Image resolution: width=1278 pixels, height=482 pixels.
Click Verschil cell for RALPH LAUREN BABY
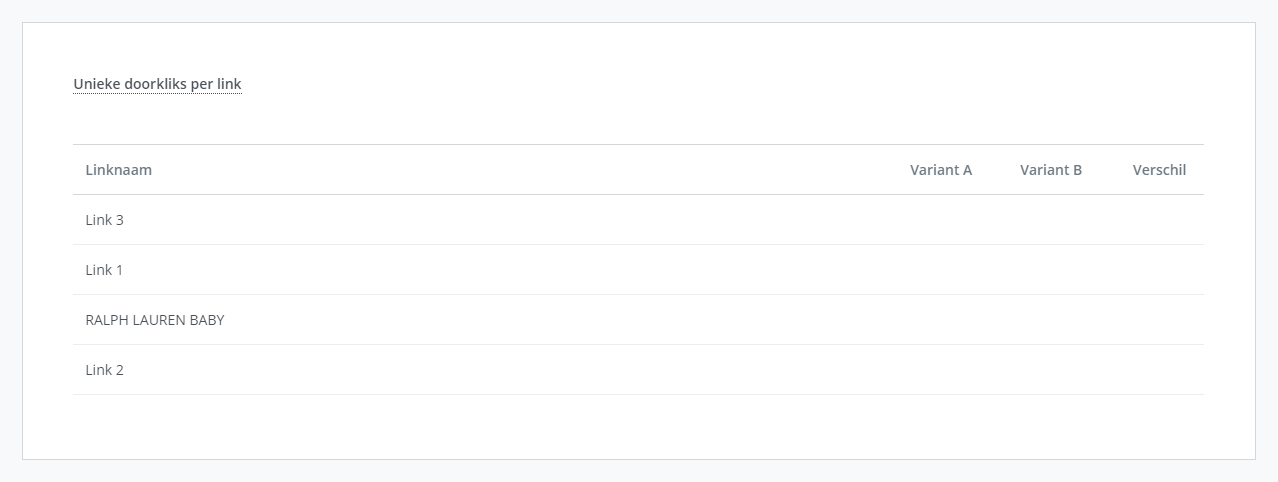(x=1159, y=320)
